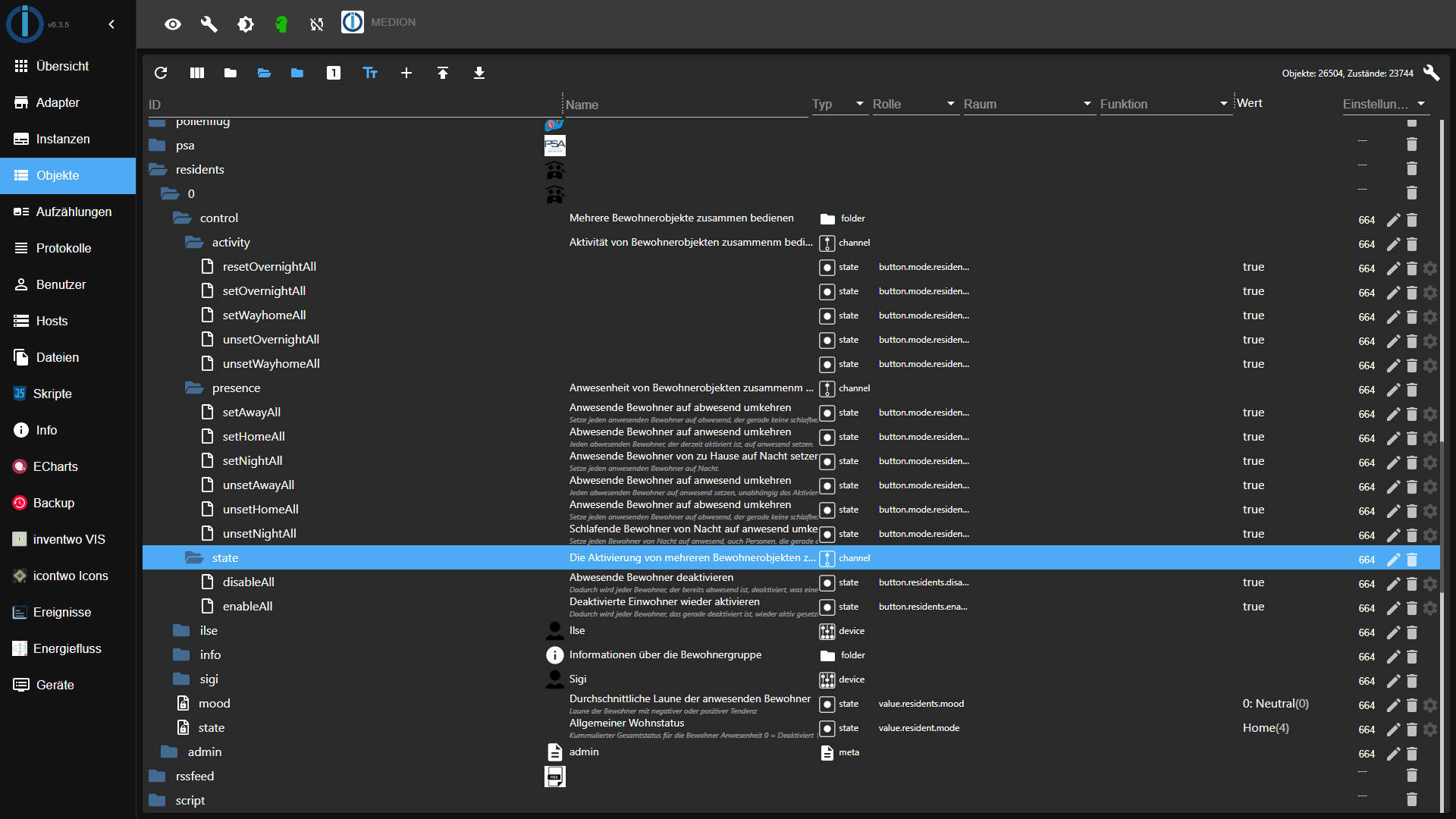Open the Raum filter dropdown
Viewport: 1456px width, 819px height.
(x=1029, y=104)
